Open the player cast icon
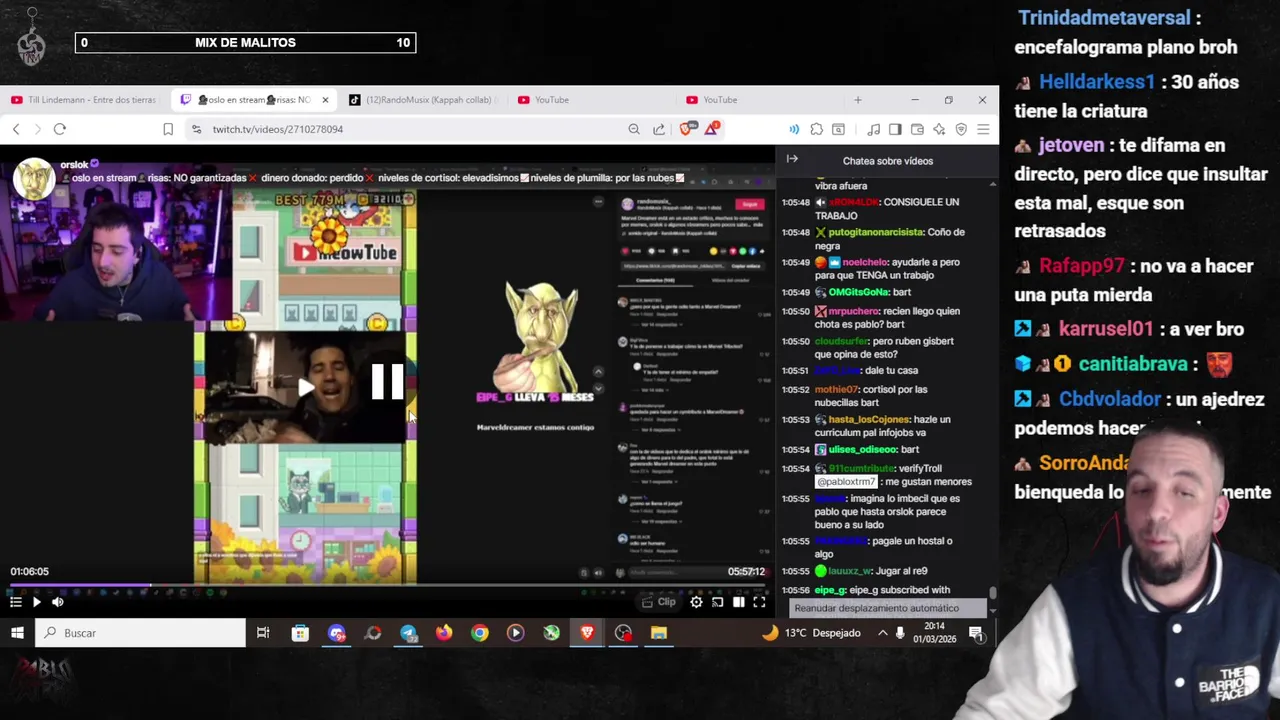The height and width of the screenshot is (720, 1280). [x=717, y=602]
